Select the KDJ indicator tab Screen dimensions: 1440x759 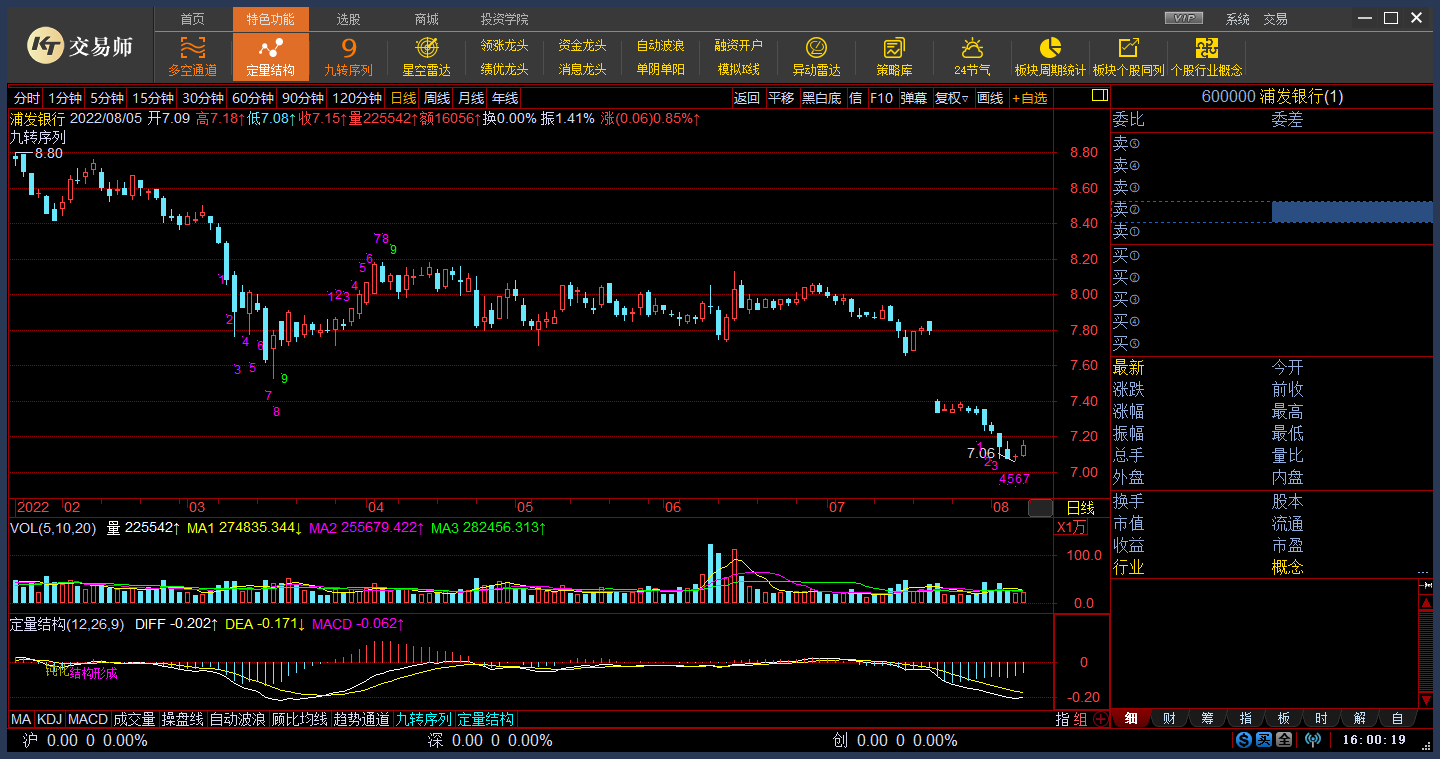pos(49,719)
